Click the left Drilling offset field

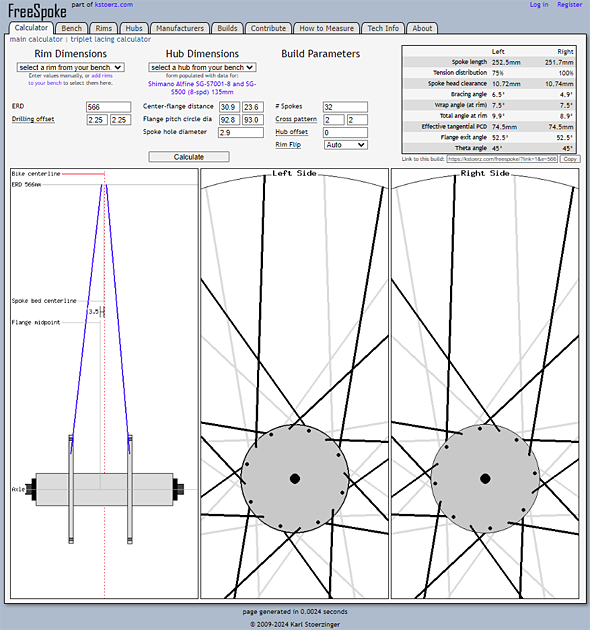coord(97,120)
